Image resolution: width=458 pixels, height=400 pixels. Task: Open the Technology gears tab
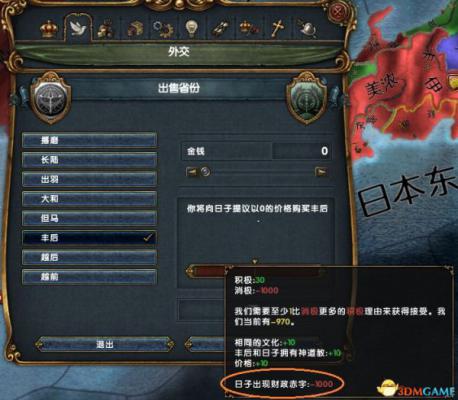tap(163, 29)
